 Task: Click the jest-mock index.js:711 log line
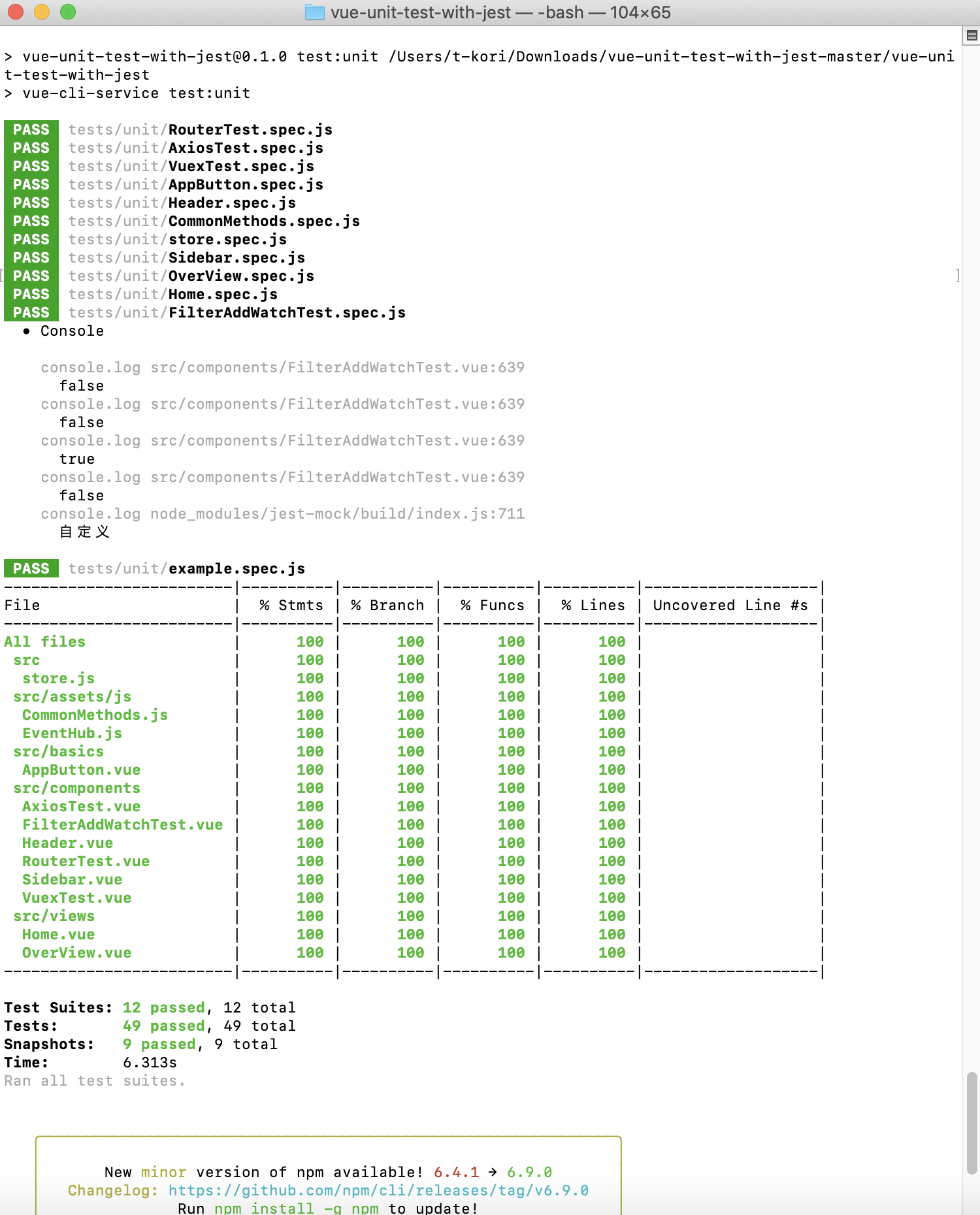[283, 513]
